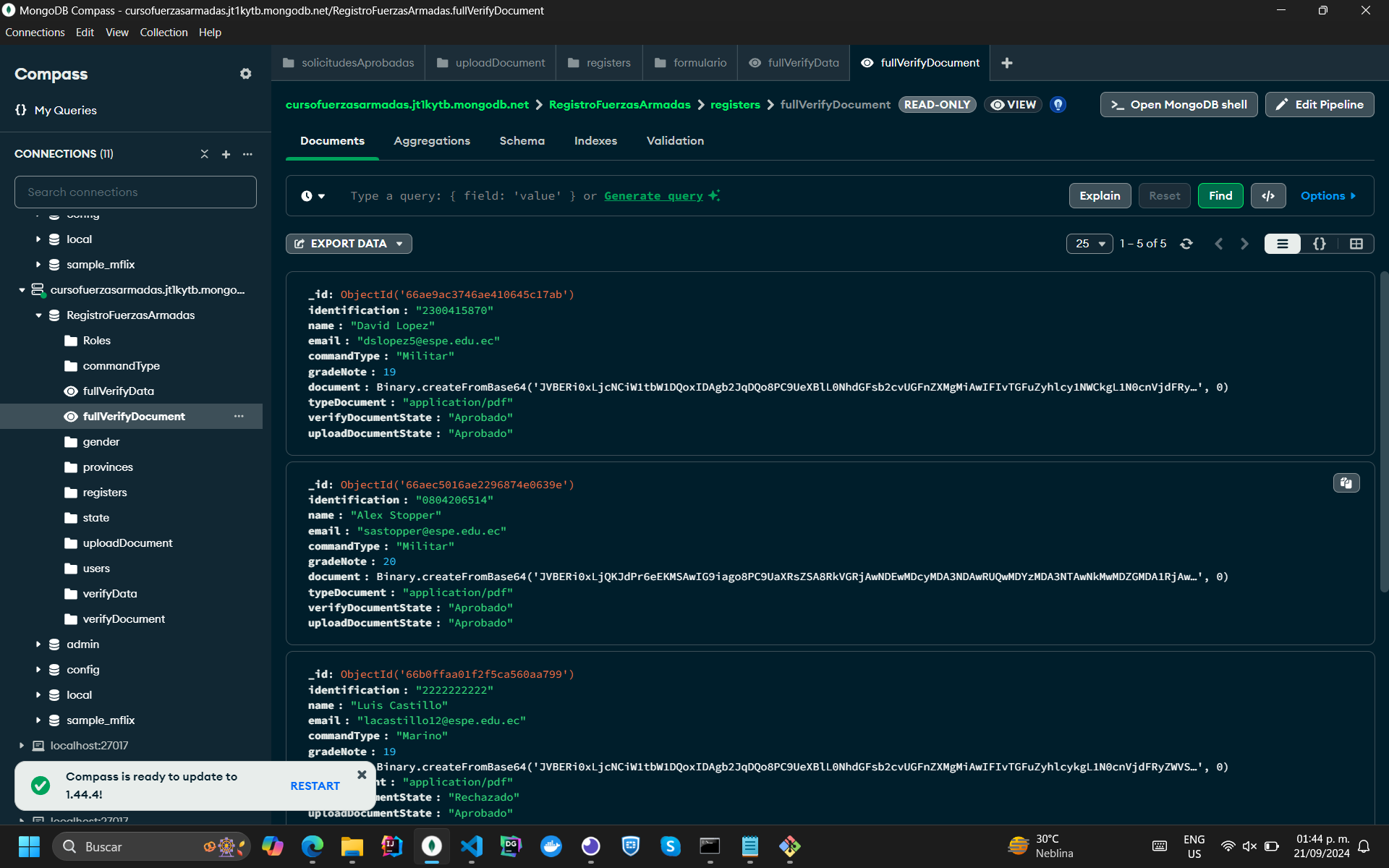Screen dimensions: 1389x868
Task: Click RegistroFuerzasArmadas breadcrumb link
Action: 619,105
